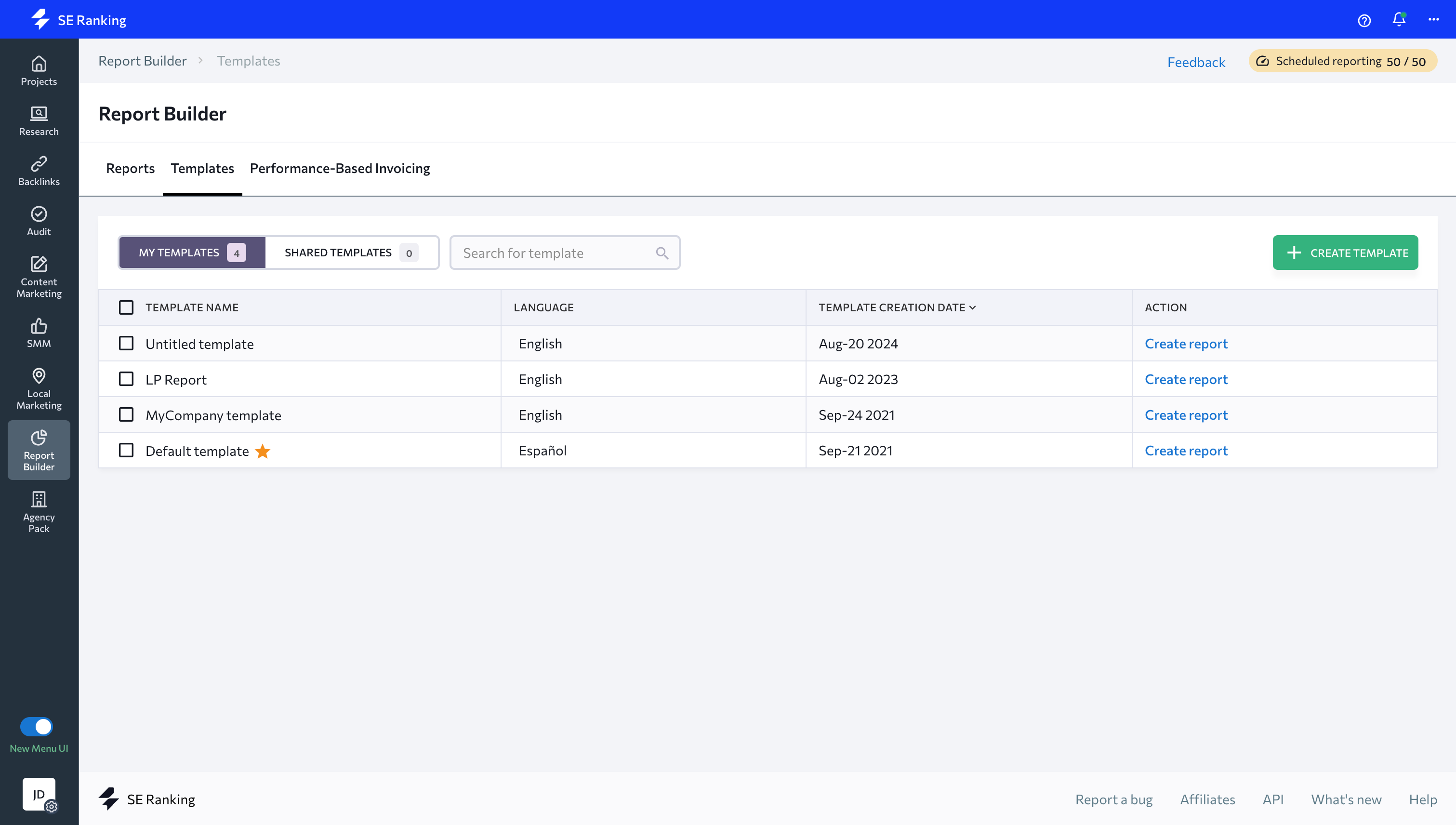The image size is (1456, 825).
Task: Tick the select-all templates checkbox
Action: coord(126,307)
